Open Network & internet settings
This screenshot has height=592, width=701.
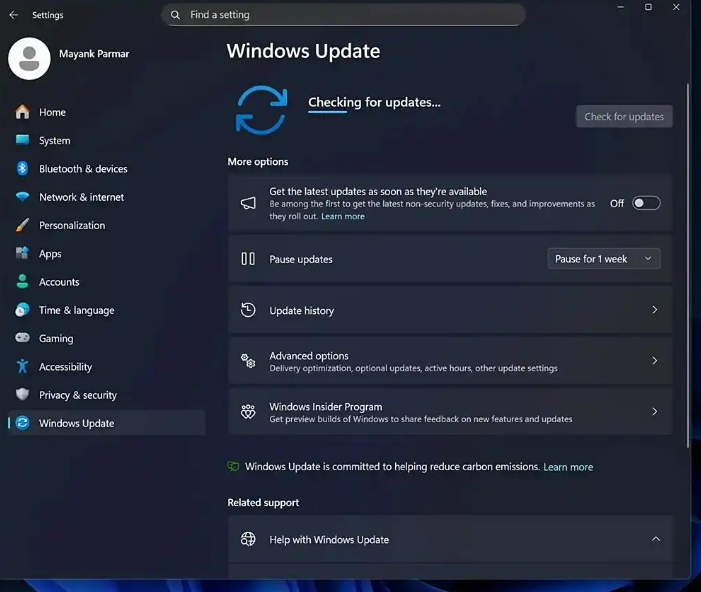point(107,197)
